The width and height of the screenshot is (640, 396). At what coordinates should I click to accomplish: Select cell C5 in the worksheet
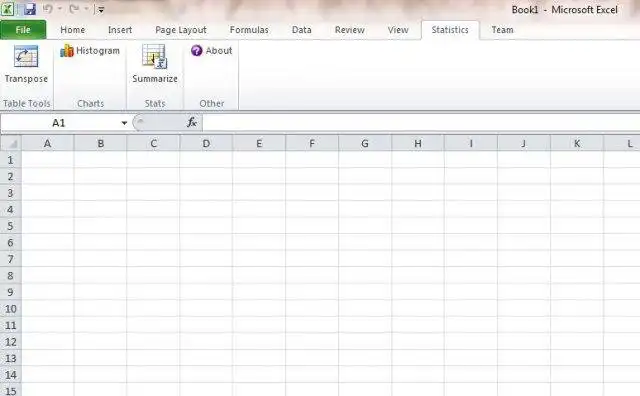(x=153, y=226)
